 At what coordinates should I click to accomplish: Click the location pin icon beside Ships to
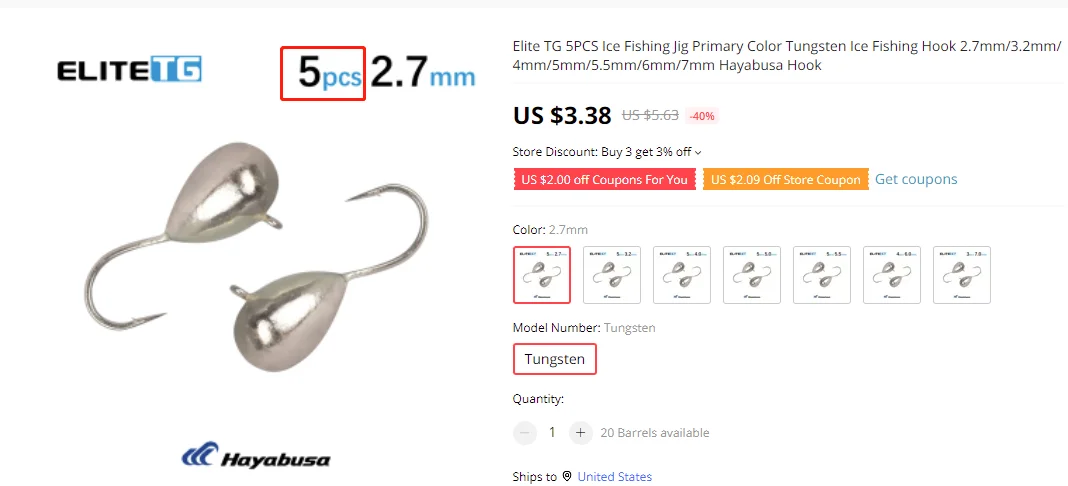point(567,476)
